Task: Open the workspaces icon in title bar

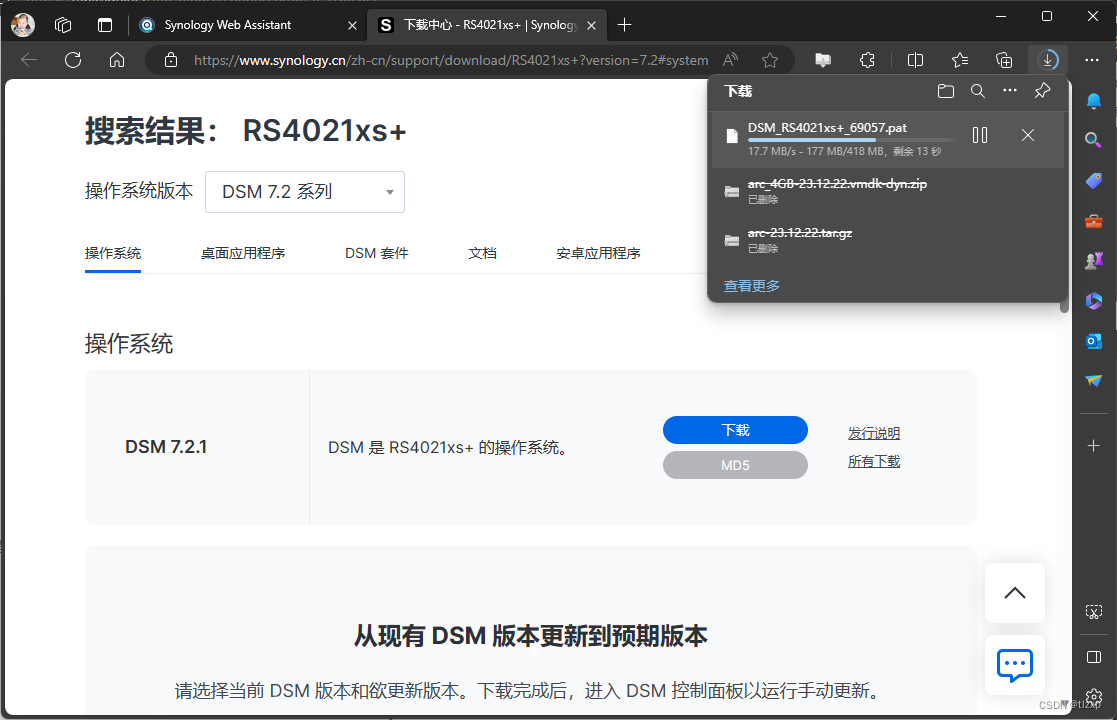Action: pyautogui.click(x=63, y=25)
